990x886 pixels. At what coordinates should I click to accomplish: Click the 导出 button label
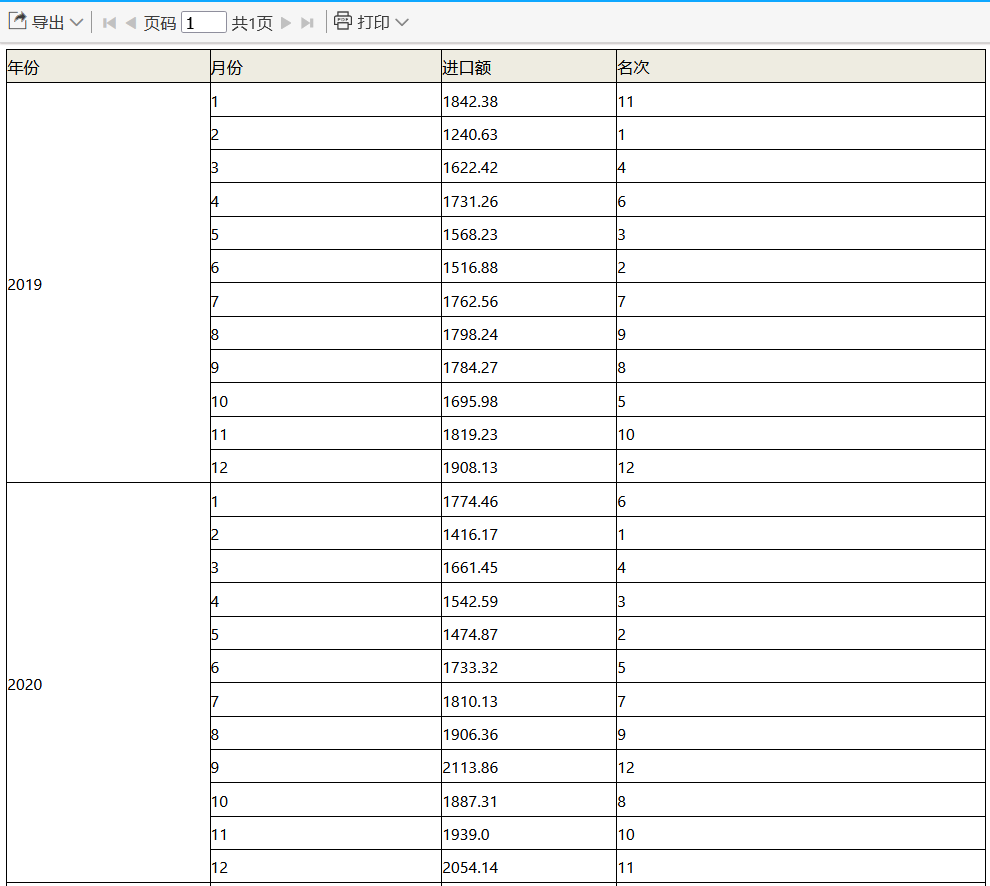pyautogui.click(x=48, y=23)
